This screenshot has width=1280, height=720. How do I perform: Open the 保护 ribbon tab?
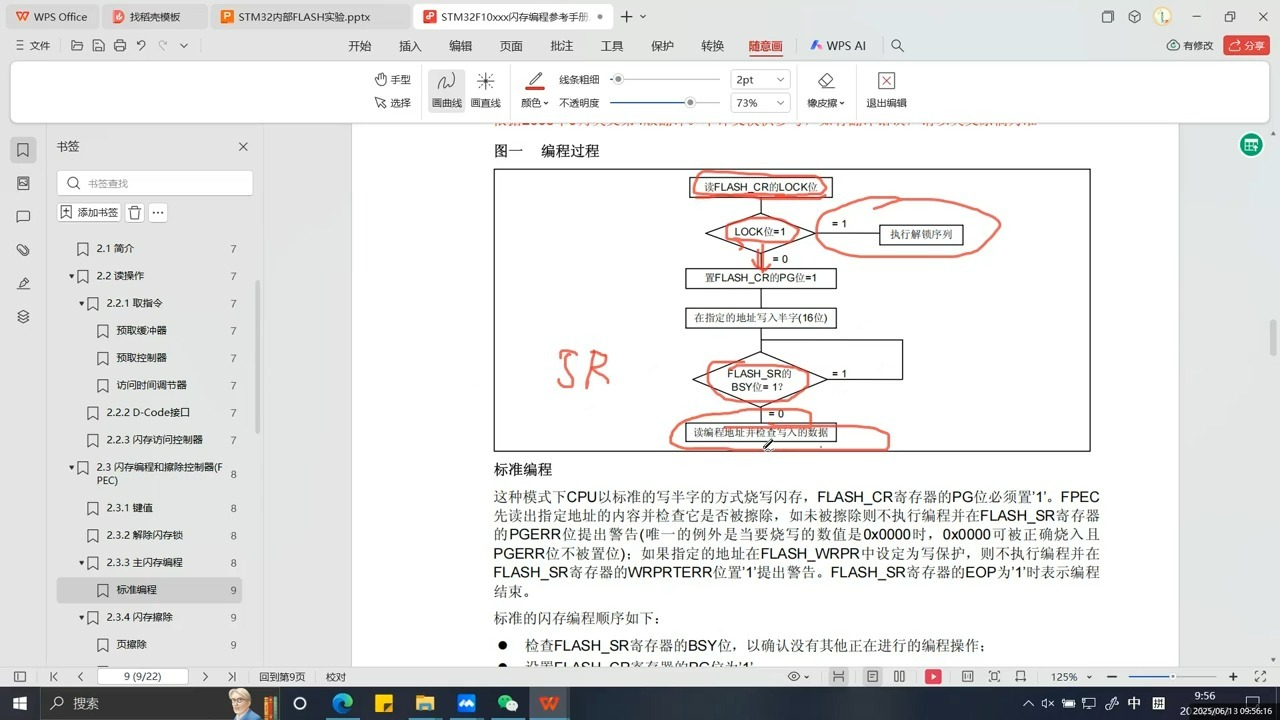coord(662,46)
